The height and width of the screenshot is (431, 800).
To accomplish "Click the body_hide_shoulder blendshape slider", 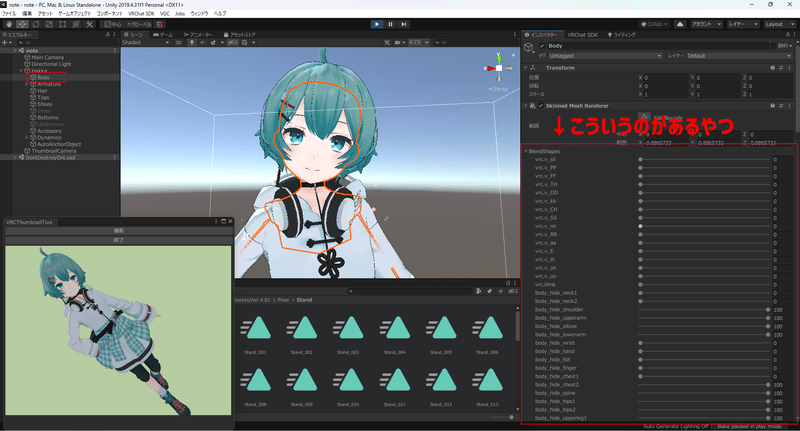I will (x=704, y=310).
